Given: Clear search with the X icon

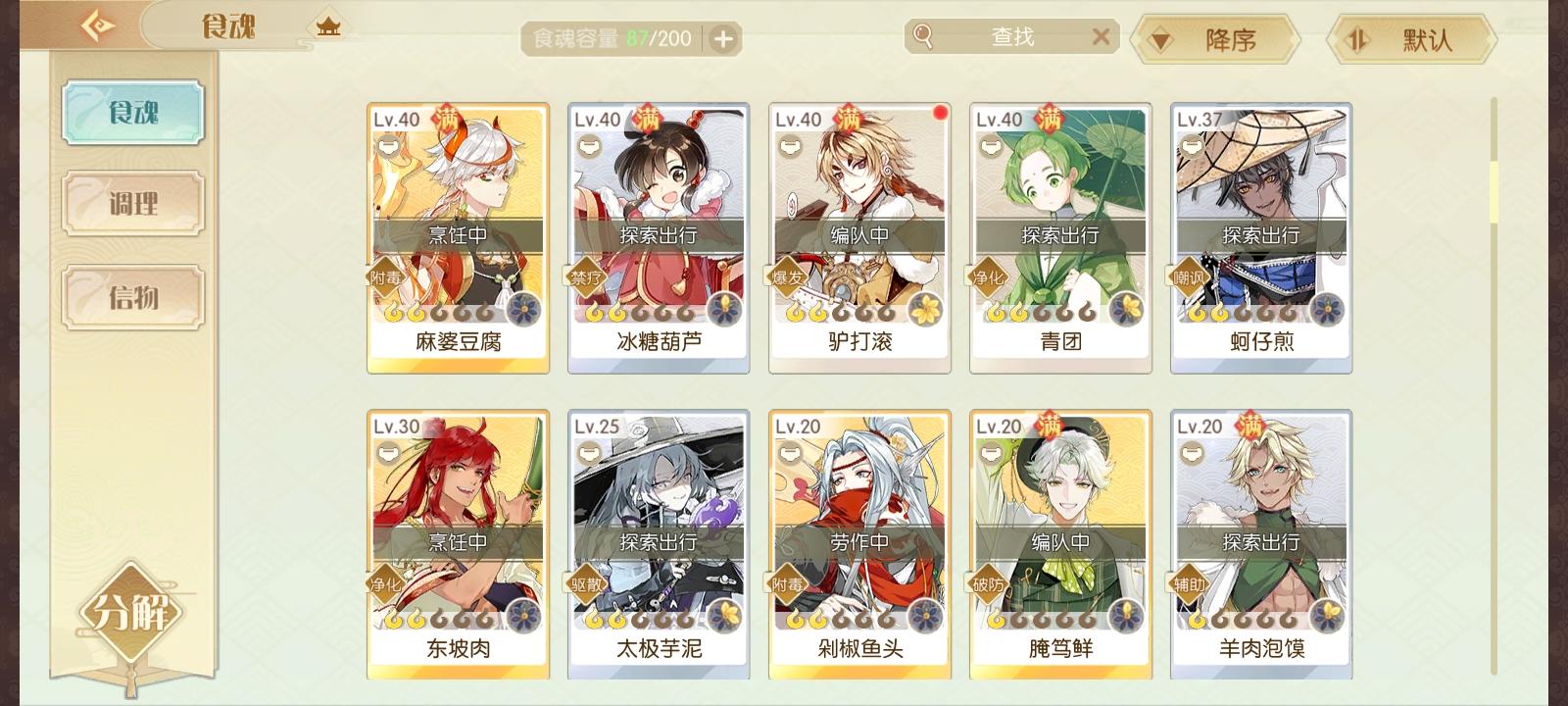Looking at the screenshot, I should pos(1101,37).
